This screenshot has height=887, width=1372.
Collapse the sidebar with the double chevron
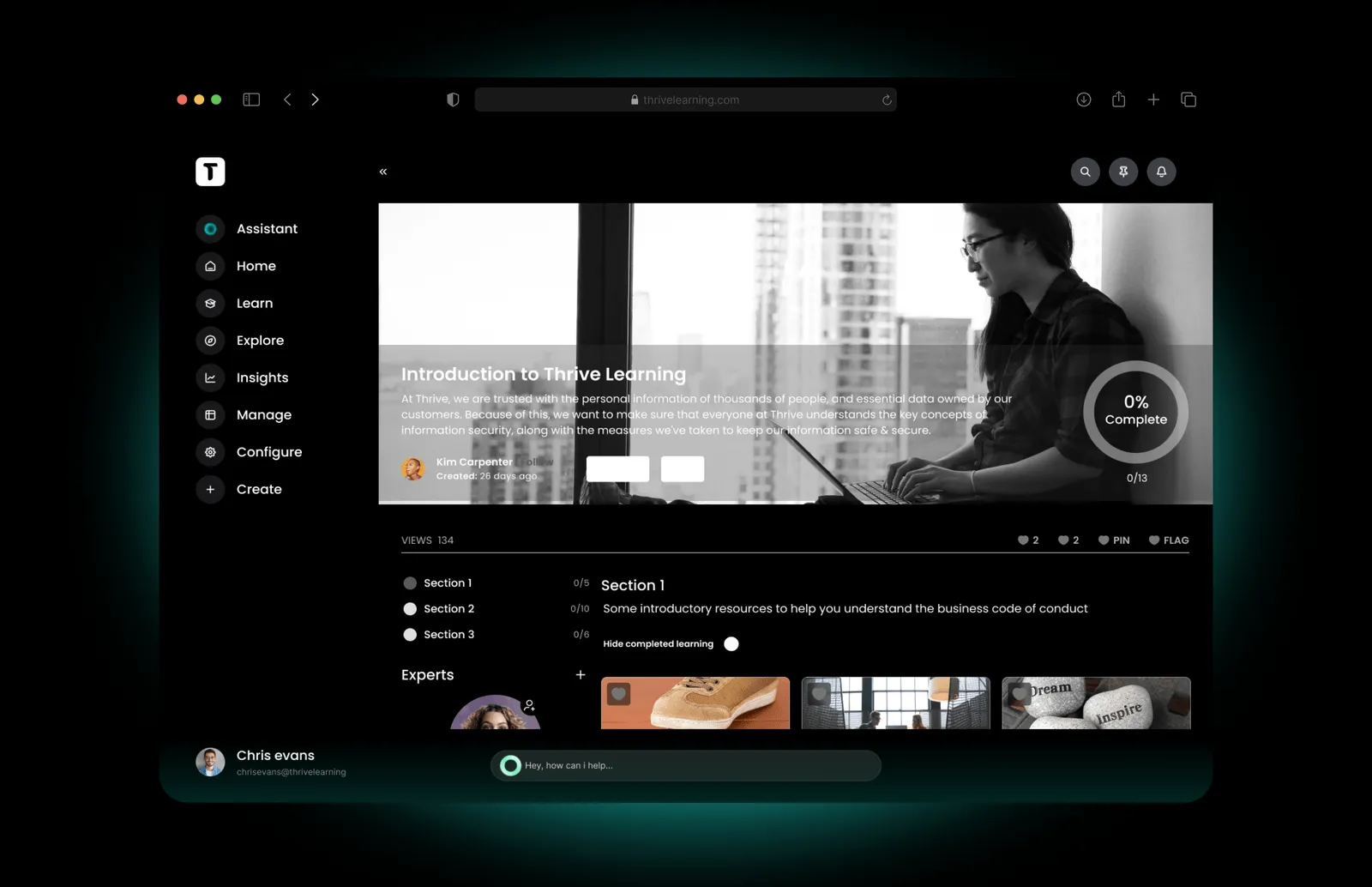click(x=383, y=172)
